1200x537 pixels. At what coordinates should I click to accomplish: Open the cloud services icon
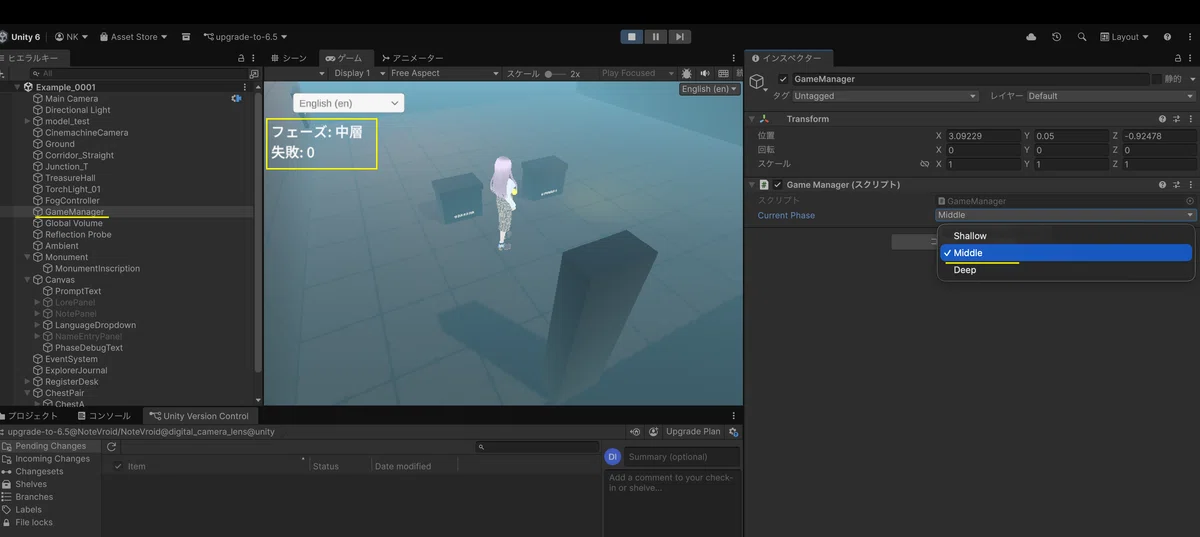(1031, 37)
